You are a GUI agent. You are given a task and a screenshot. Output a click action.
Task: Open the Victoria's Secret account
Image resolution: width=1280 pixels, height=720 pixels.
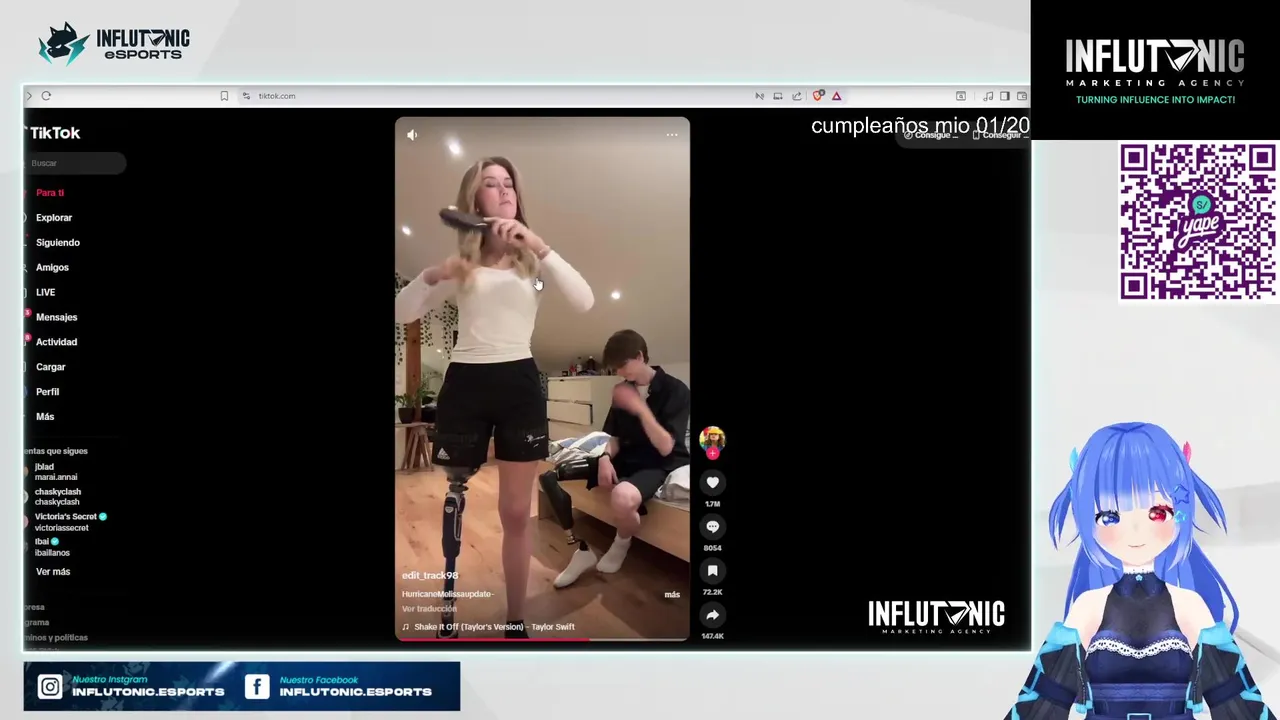70,522
